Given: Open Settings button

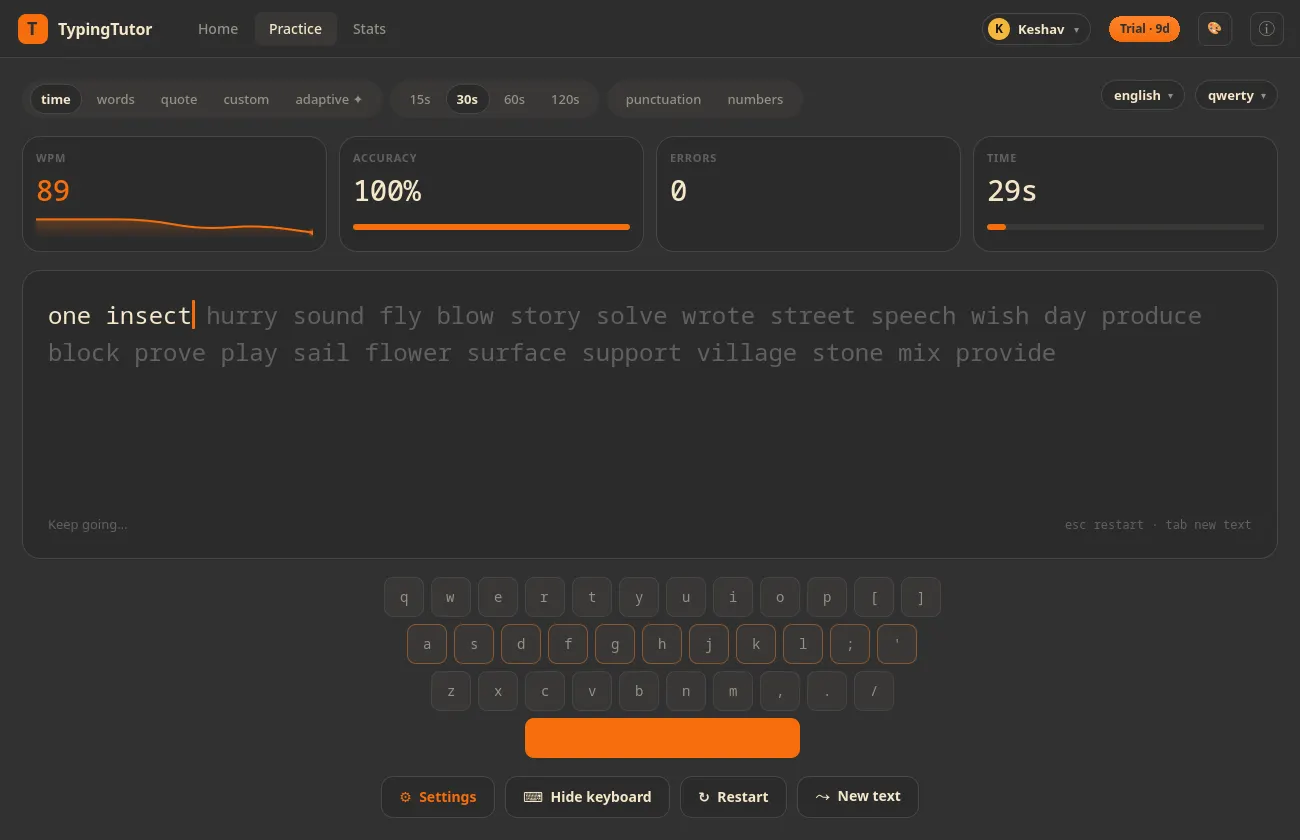Looking at the screenshot, I should coord(437,797).
